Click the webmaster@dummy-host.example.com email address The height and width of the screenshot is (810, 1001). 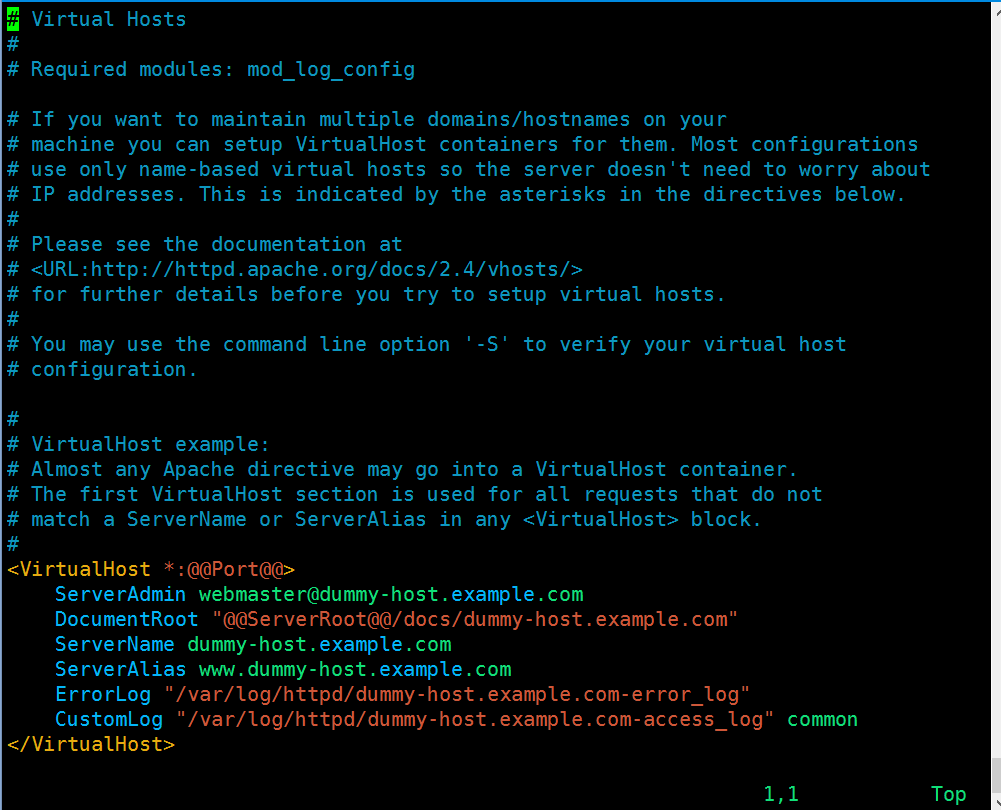(391, 594)
